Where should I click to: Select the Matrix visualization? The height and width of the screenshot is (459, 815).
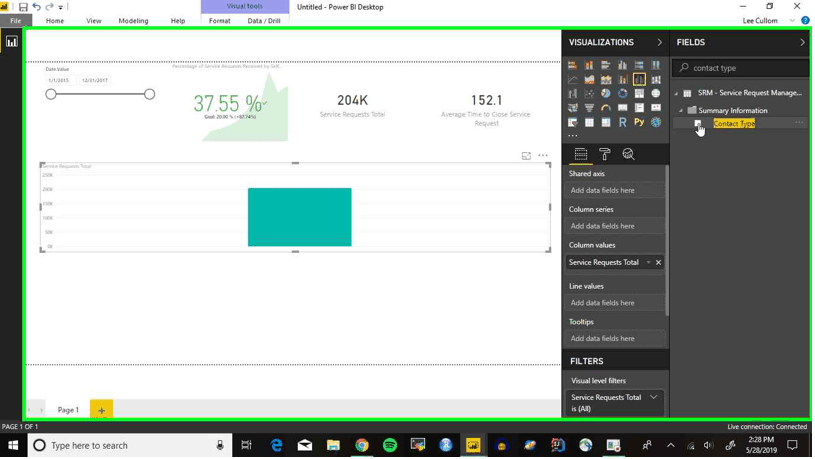tap(606, 122)
